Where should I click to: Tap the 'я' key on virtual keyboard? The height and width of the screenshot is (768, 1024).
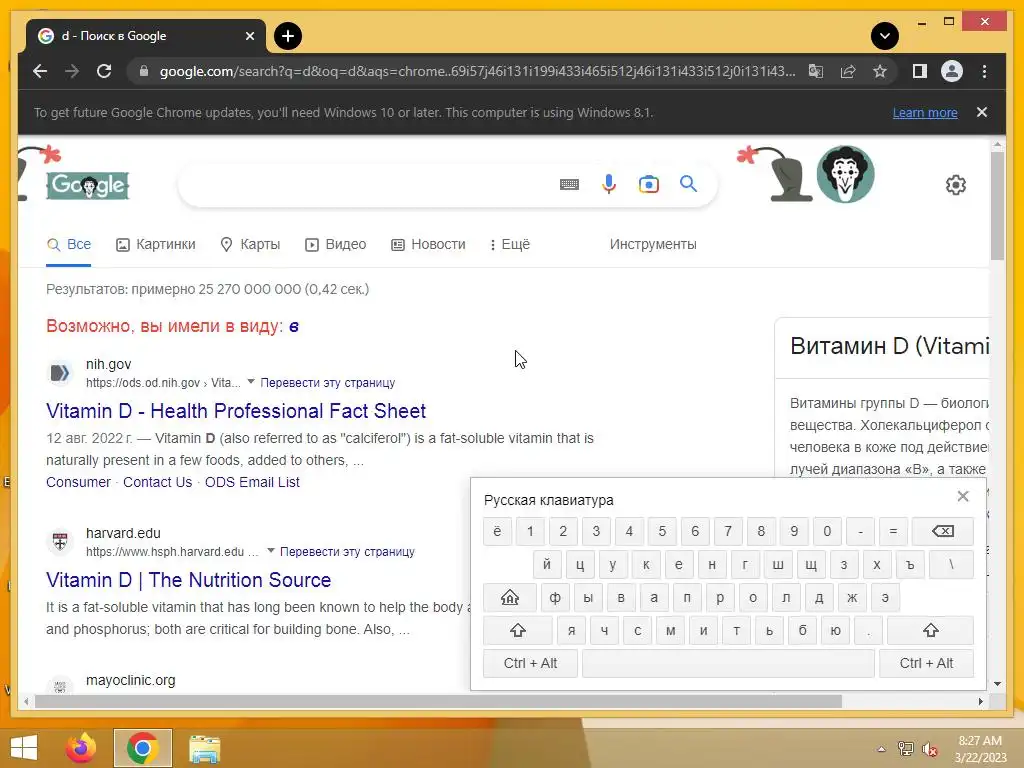[571, 630]
